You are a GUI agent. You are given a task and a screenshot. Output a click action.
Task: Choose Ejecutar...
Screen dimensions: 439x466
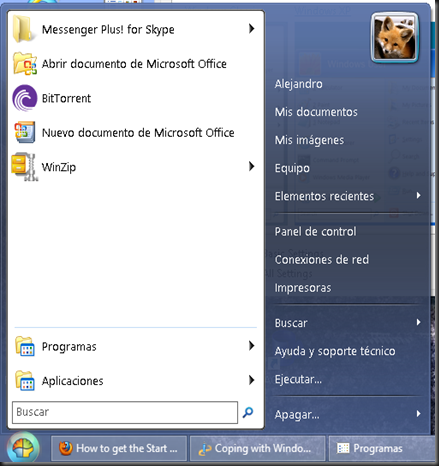(298, 379)
